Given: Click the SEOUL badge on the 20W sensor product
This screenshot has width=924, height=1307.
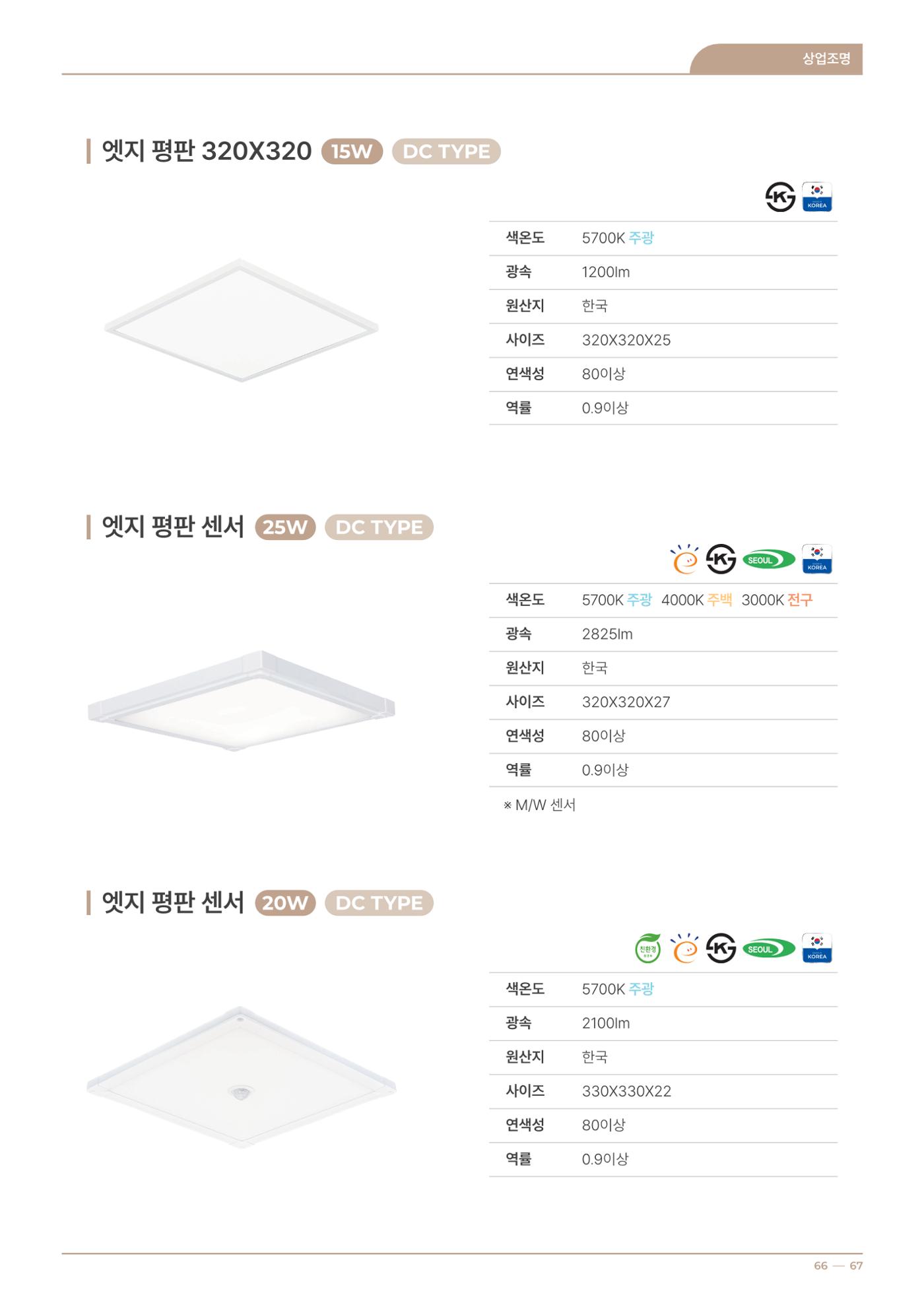Looking at the screenshot, I should pyautogui.click(x=769, y=949).
